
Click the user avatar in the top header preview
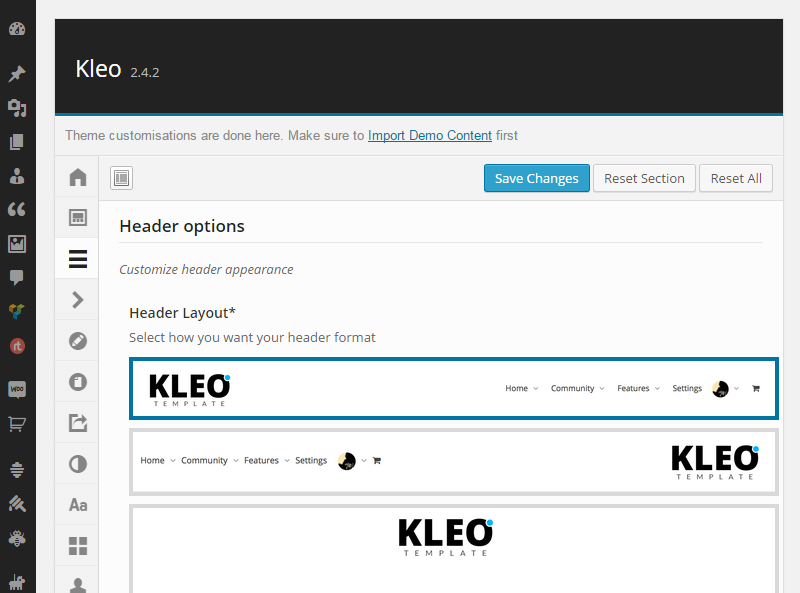coord(722,388)
